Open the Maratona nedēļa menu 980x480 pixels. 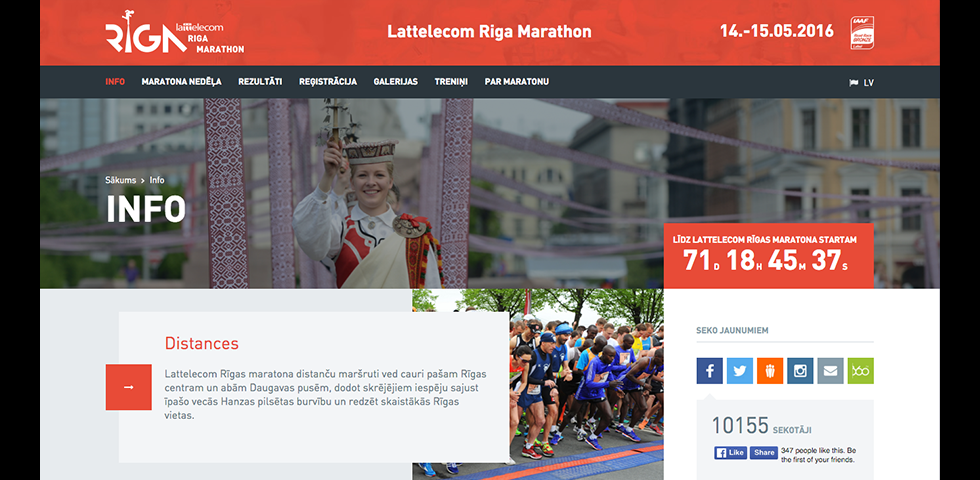point(181,82)
